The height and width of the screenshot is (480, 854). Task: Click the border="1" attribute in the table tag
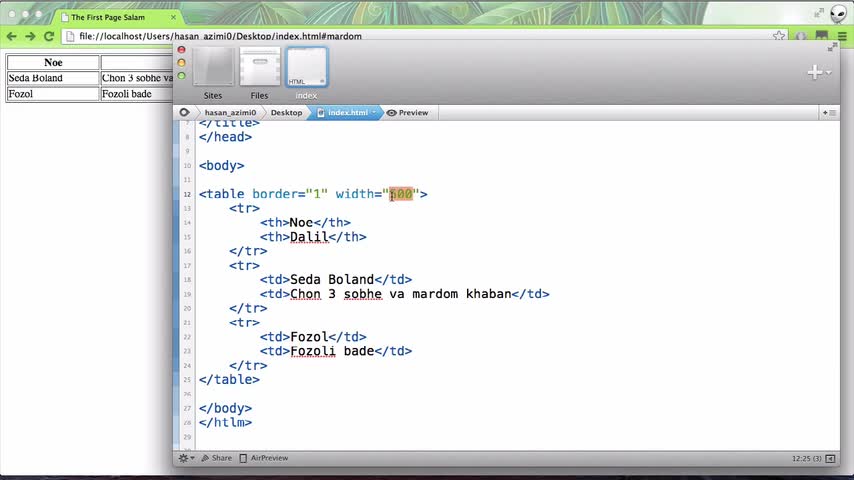(x=290, y=194)
